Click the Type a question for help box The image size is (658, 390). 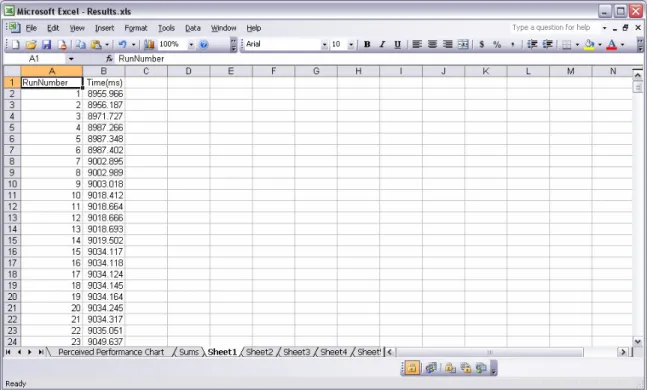click(551, 28)
